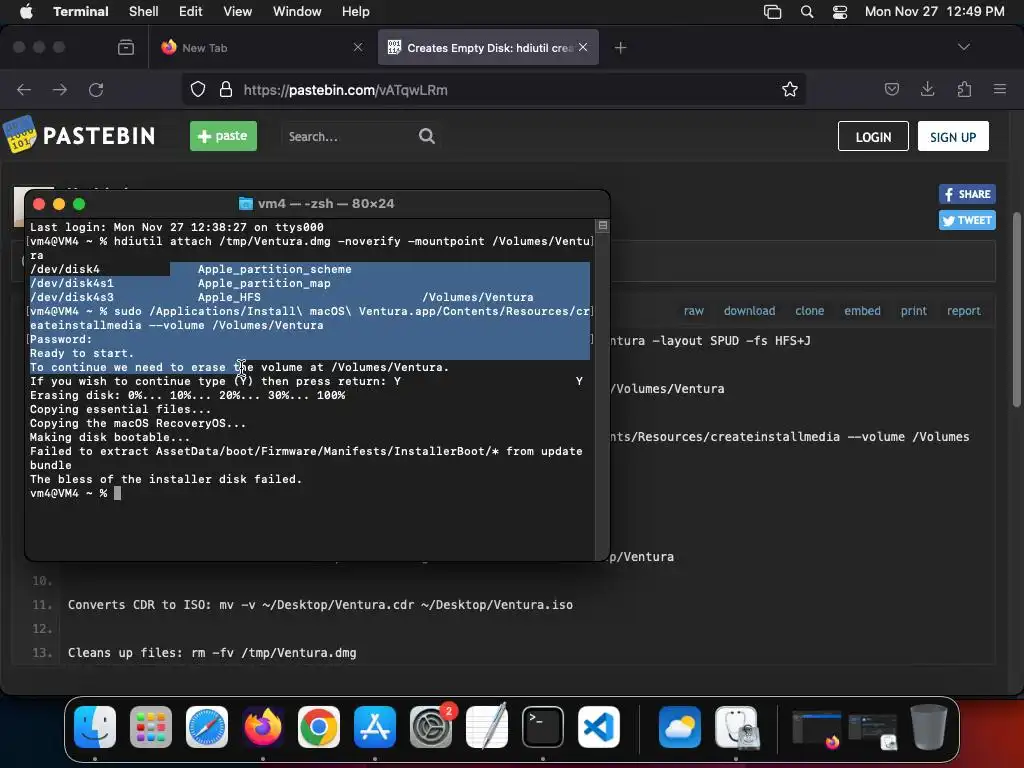This screenshot has height=768, width=1024.
Task: Open Spotlight search in menu bar
Action: click(x=807, y=11)
